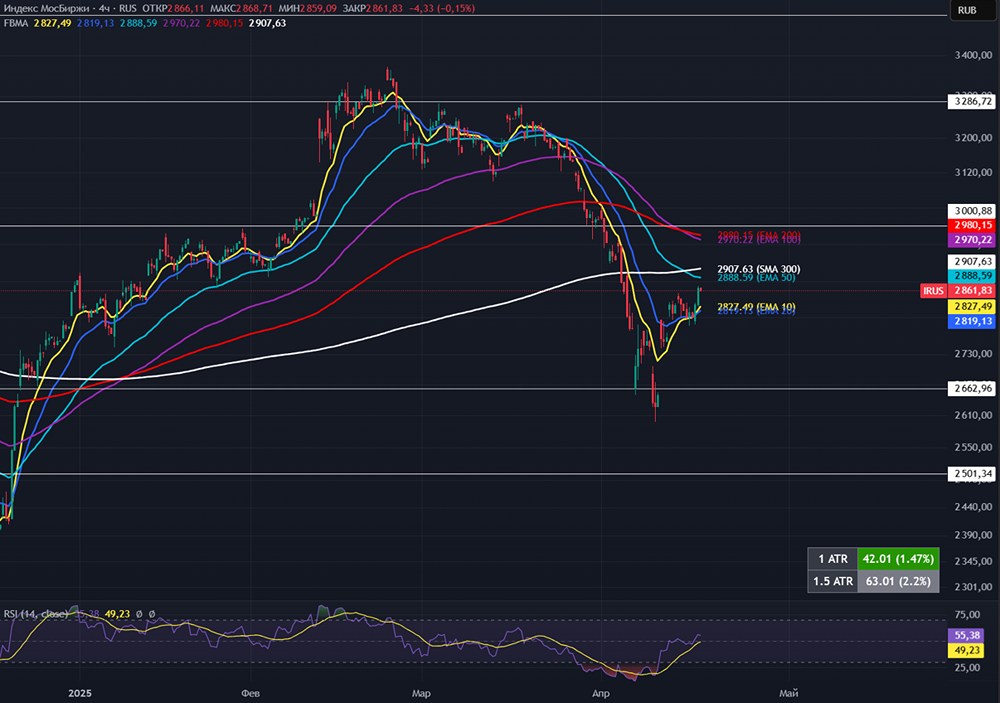Click cyan 2888,59 value in FBMA legend
The image size is (1000, 703).
[x=138, y=23]
